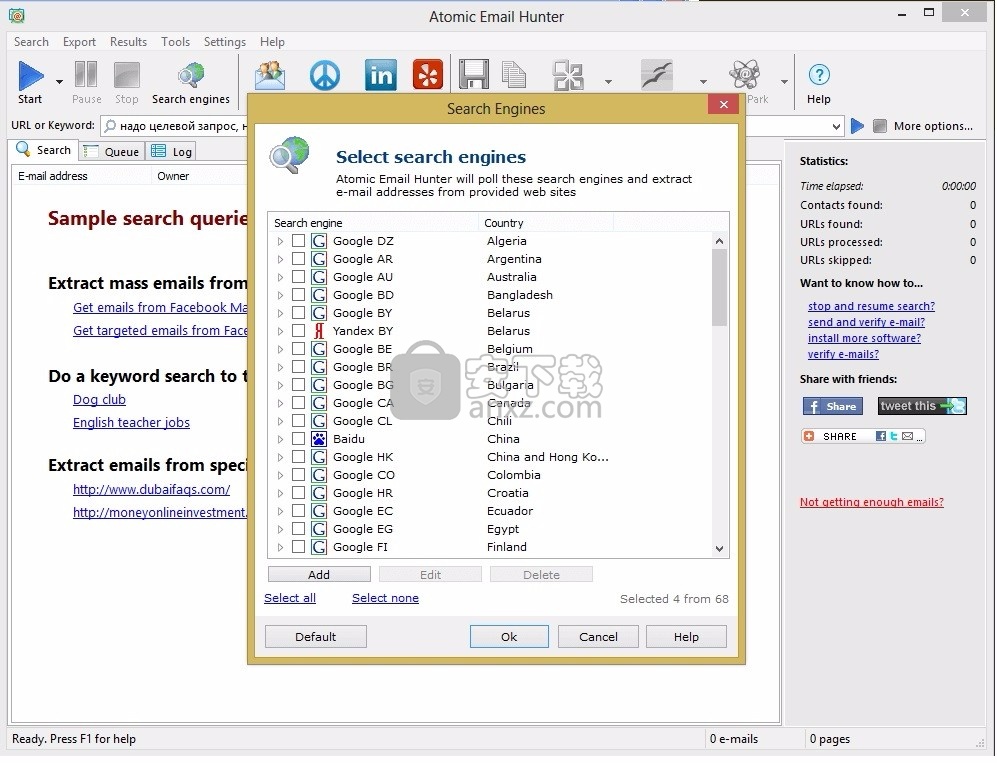
Task: Click the Stop toolbar icon
Action: pyautogui.click(x=127, y=75)
